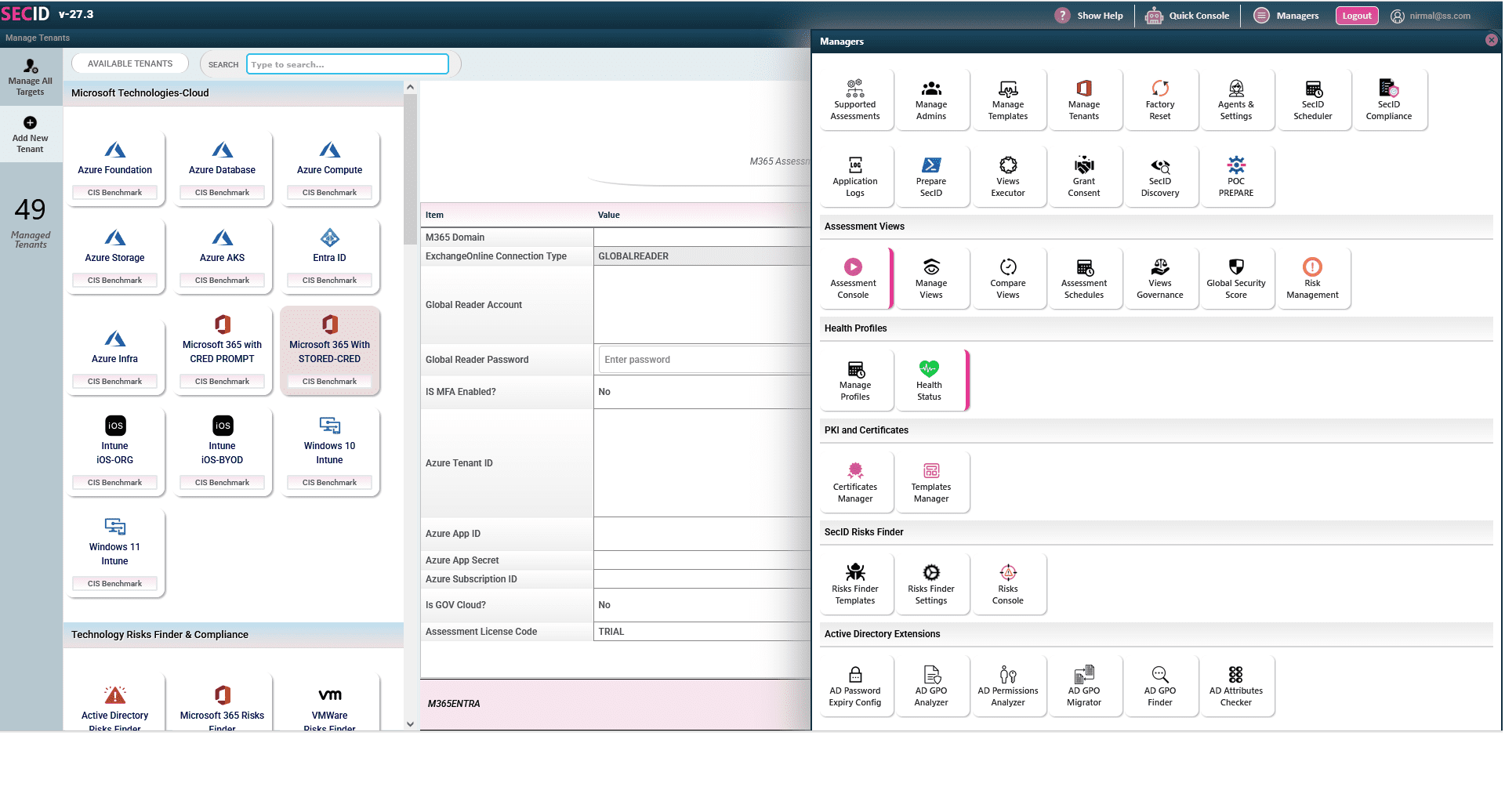This screenshot has height=812, width=1505.
Task: Click Add New Tenant
Action: (x=31, y=135)
